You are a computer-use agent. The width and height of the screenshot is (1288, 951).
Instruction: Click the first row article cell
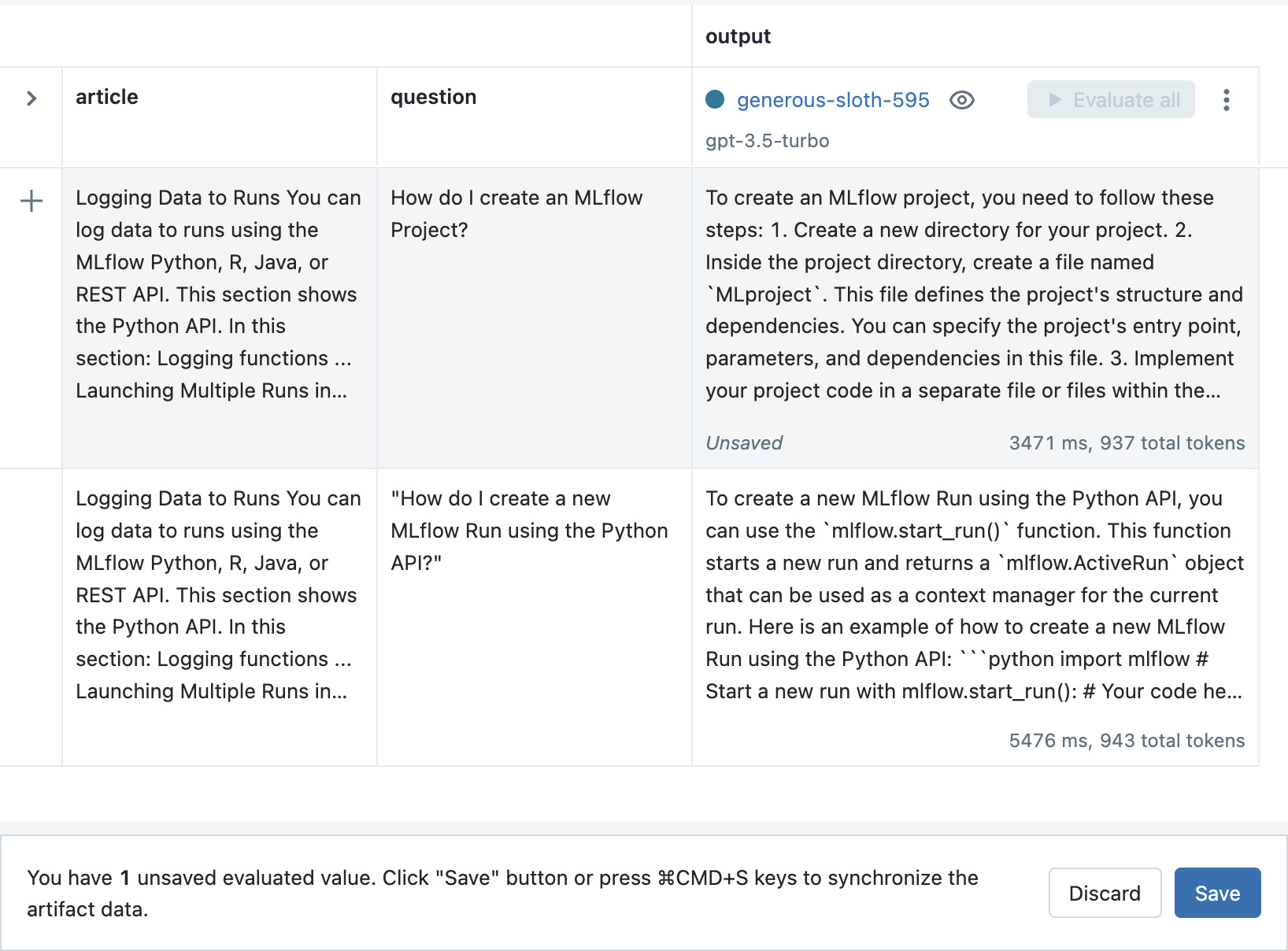[218, 294]
